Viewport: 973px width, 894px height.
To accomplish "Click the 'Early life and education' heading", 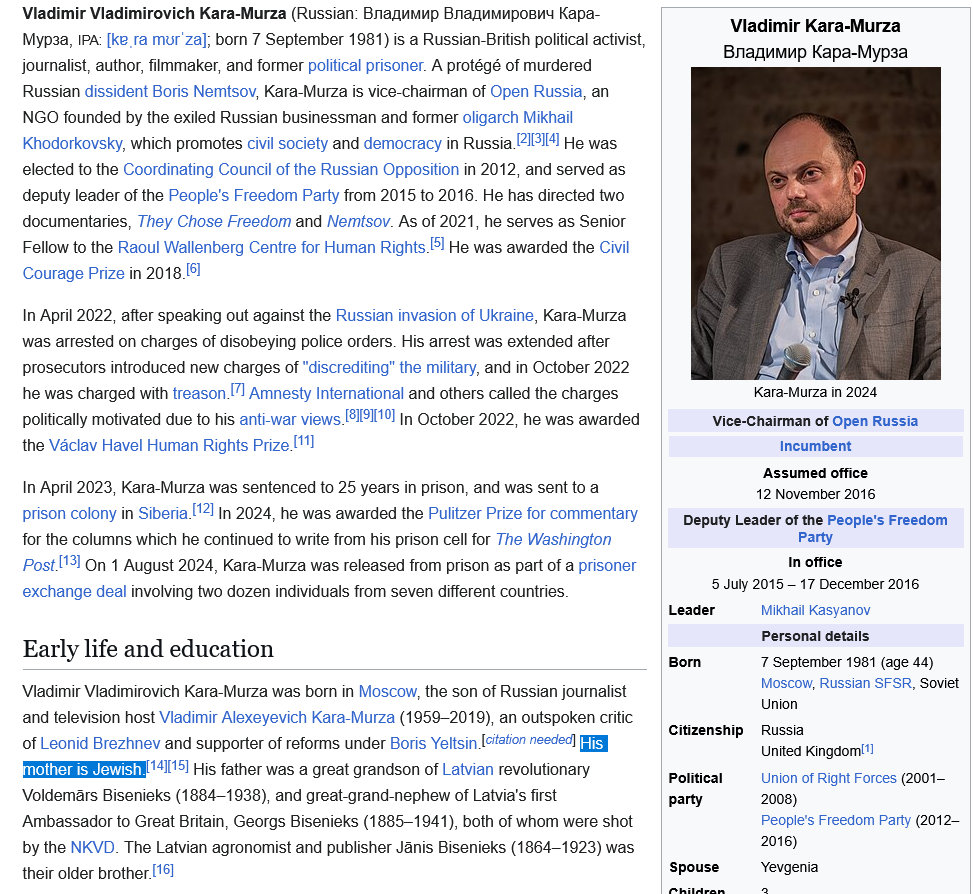I will 148,650.
